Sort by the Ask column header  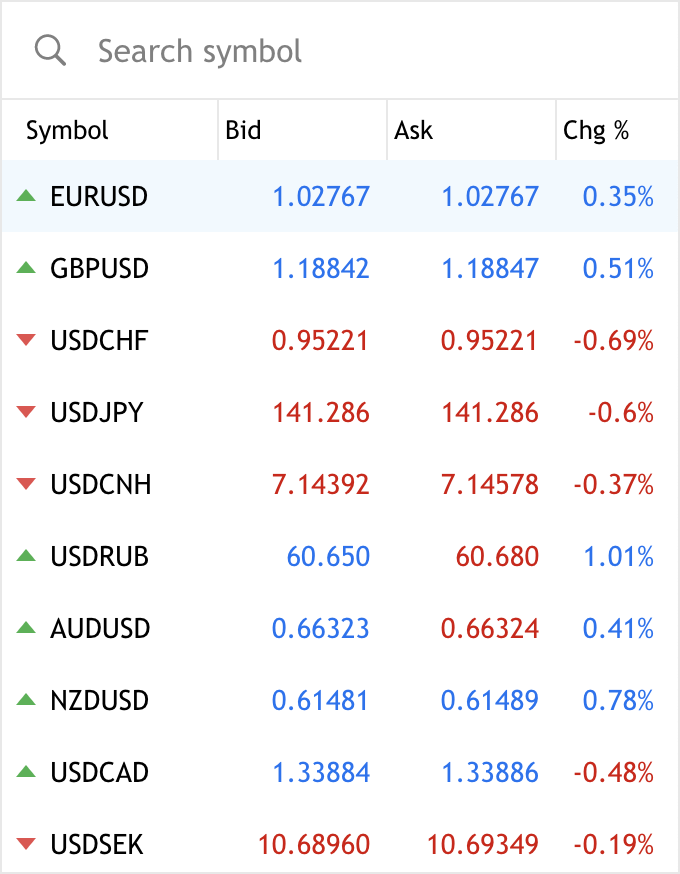coord(414,131)
